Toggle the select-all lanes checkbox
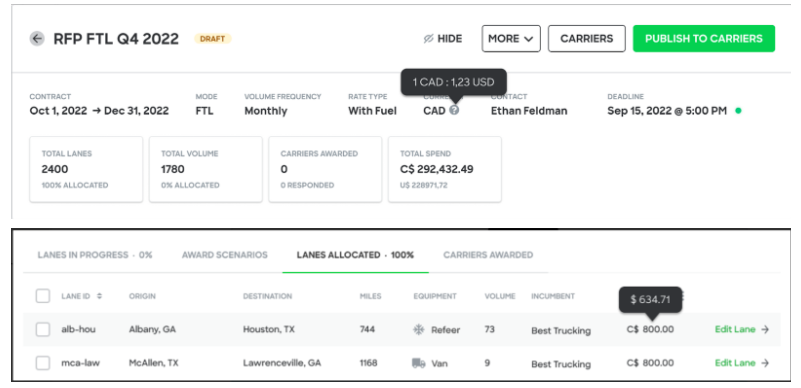801x388 pixels. click(43, 296)
